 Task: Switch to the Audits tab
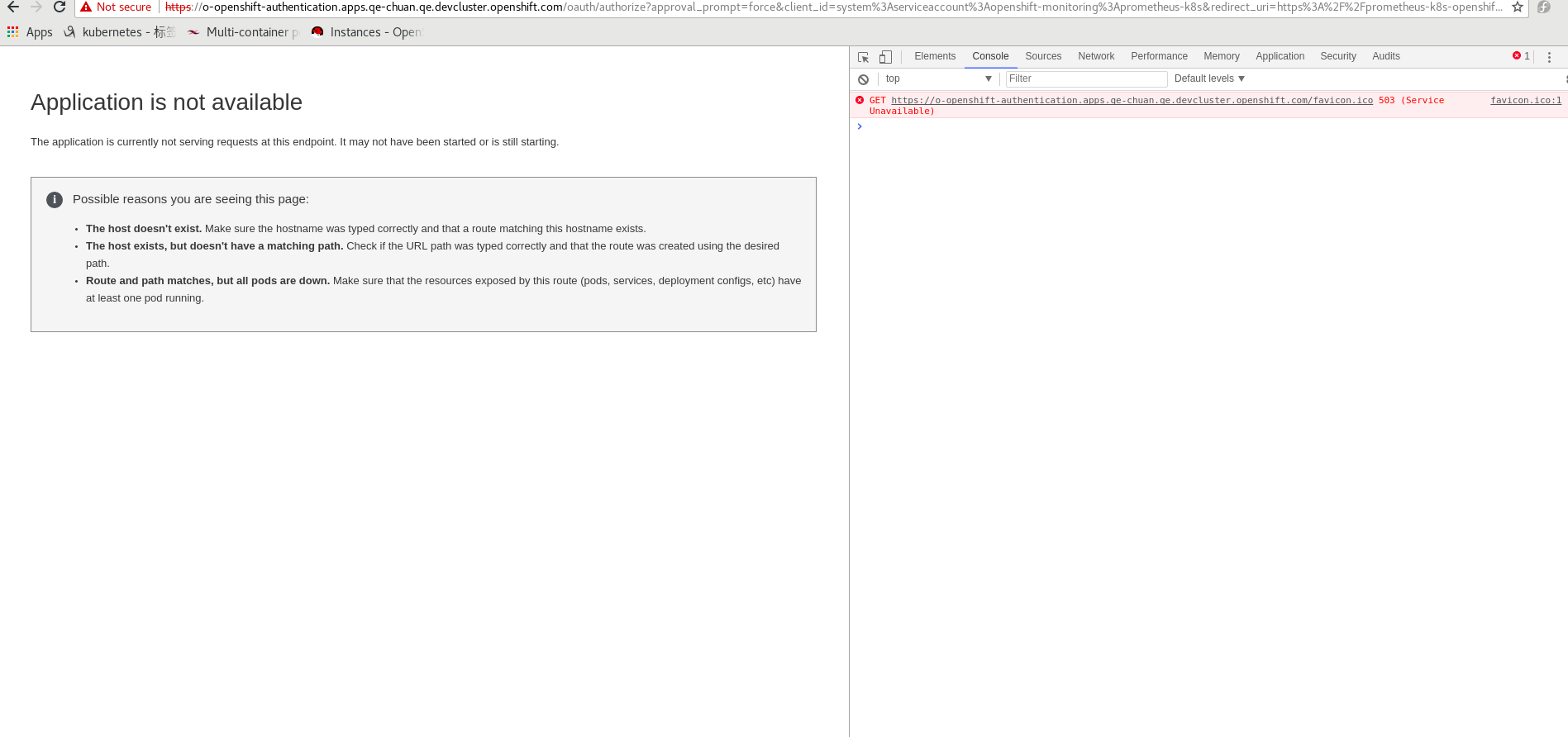1385,56
